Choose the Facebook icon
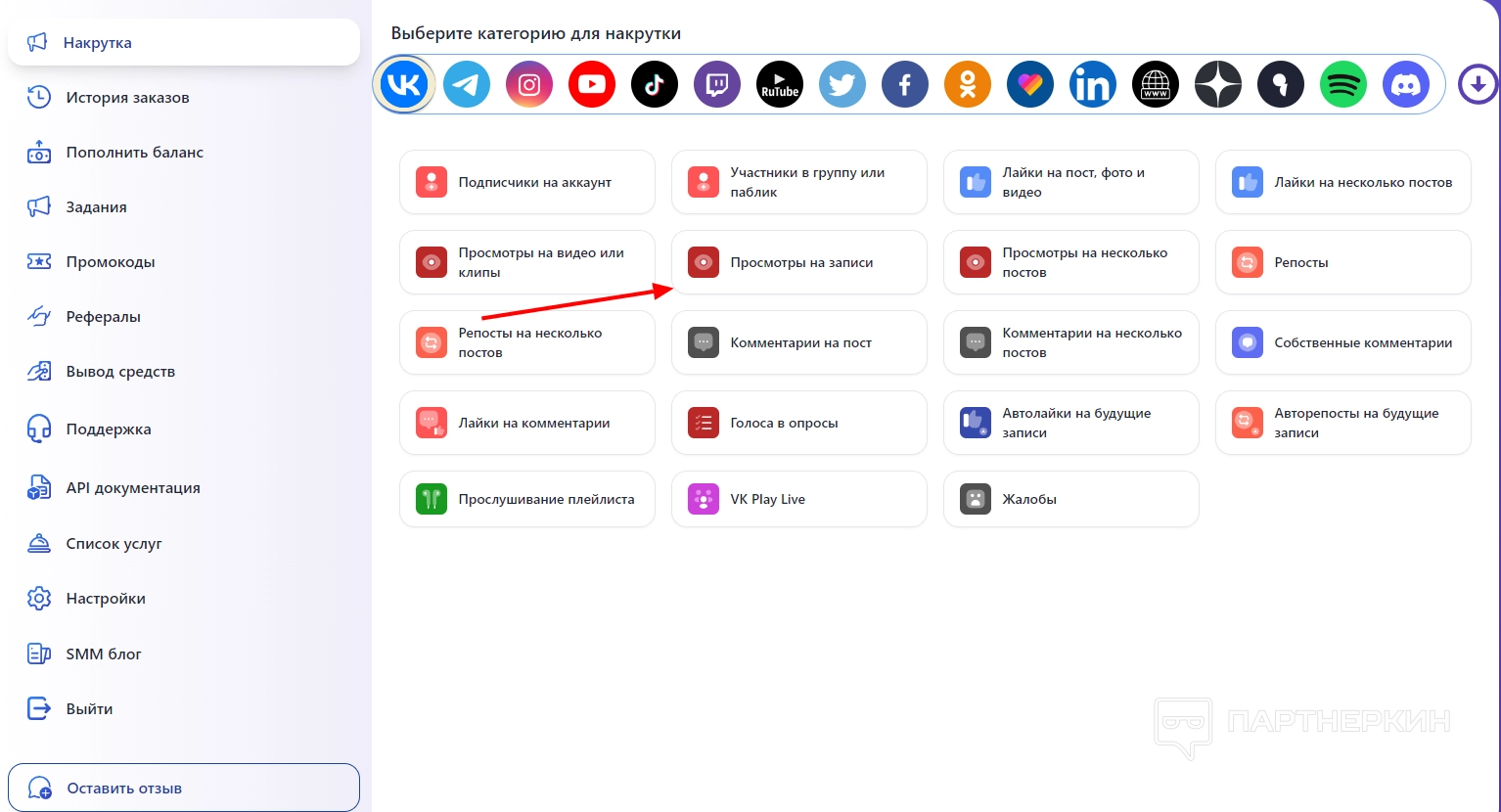 (905, 85)
